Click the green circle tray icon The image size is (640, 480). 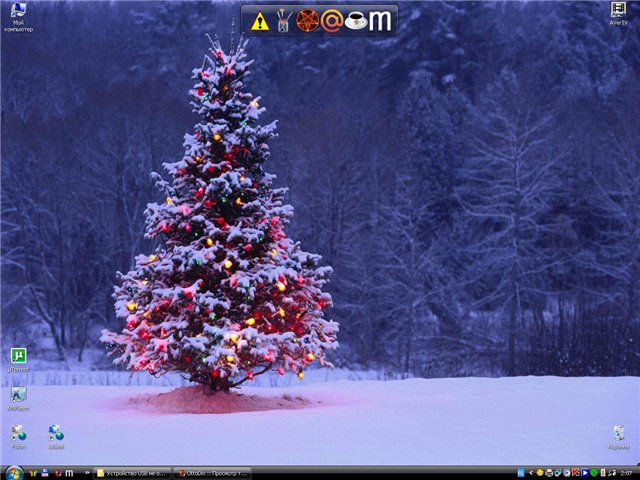point(594,473)
